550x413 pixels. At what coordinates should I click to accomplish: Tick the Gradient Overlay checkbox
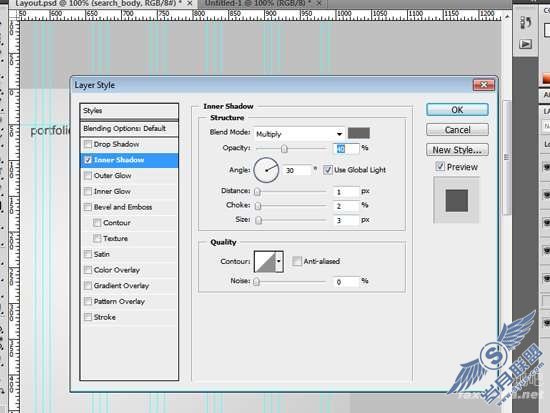click(x=88, y=286)
